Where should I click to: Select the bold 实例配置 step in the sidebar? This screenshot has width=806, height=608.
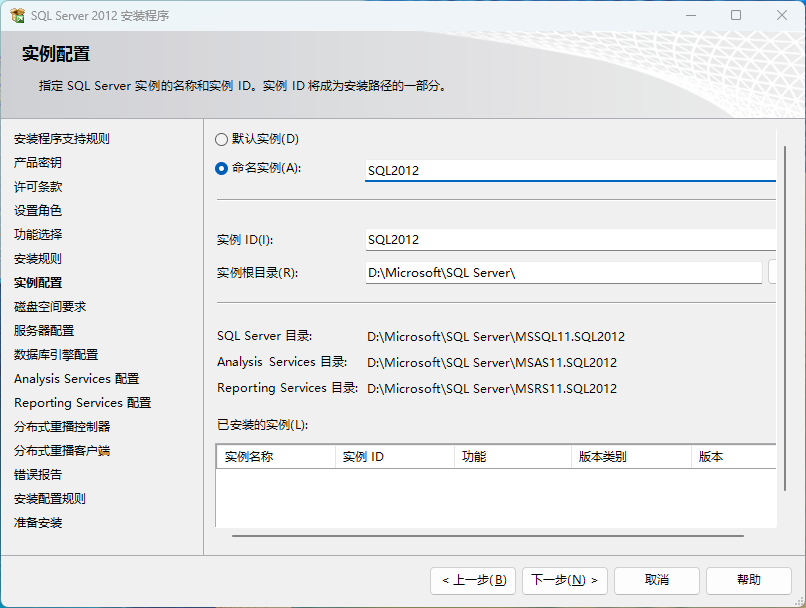coord(38,283)
